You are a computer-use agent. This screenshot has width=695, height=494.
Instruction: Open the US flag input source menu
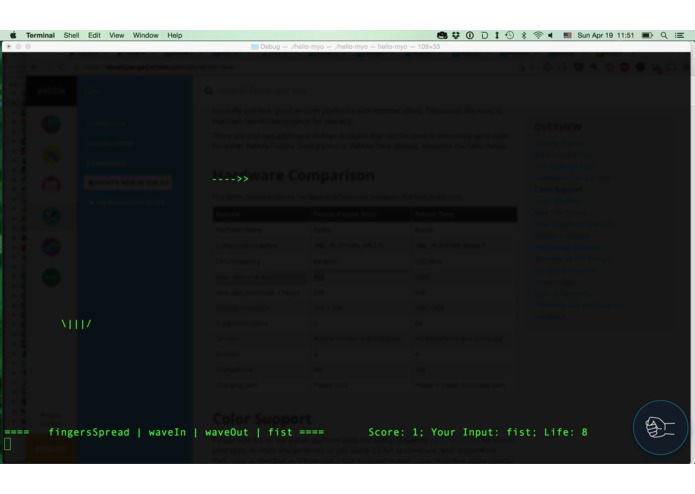567,35
